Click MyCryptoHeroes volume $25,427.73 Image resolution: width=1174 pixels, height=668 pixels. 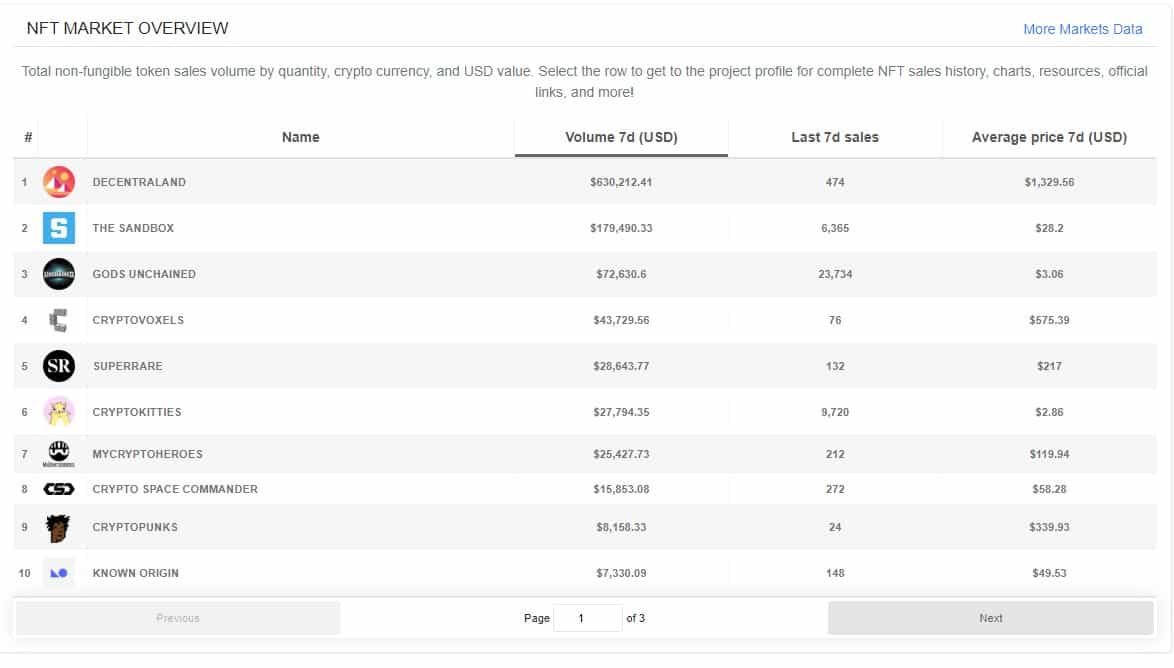click(621, 454)
